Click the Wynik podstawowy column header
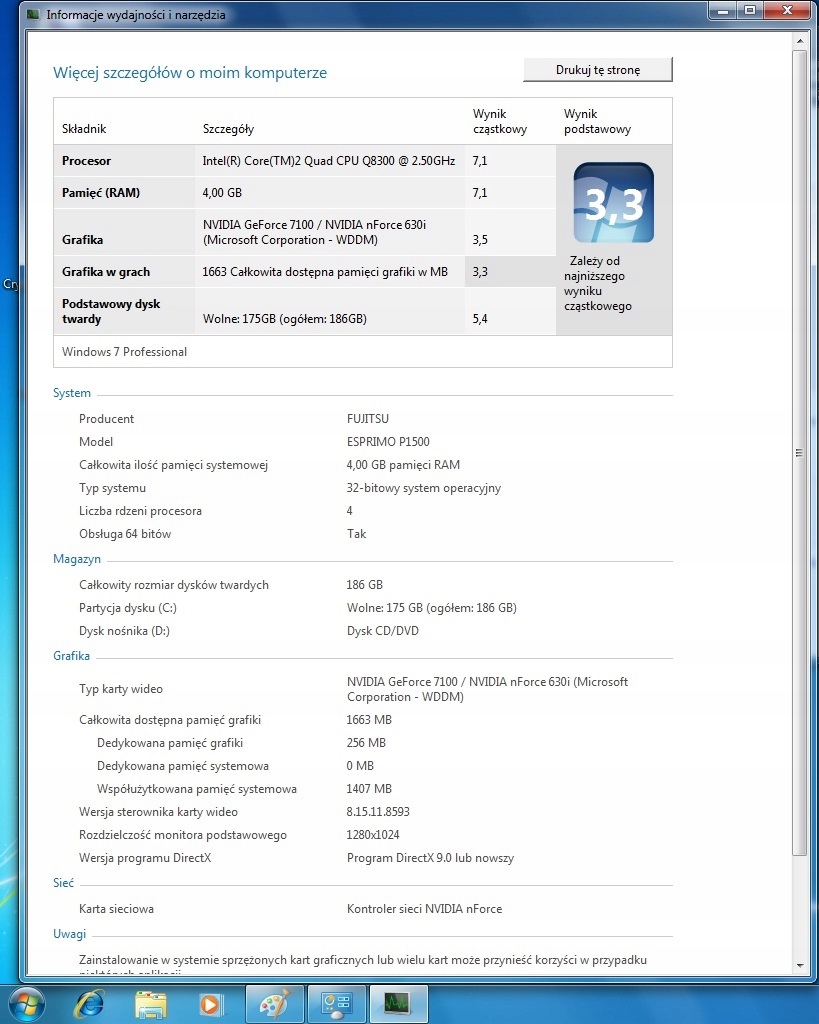 click(598, 121)
